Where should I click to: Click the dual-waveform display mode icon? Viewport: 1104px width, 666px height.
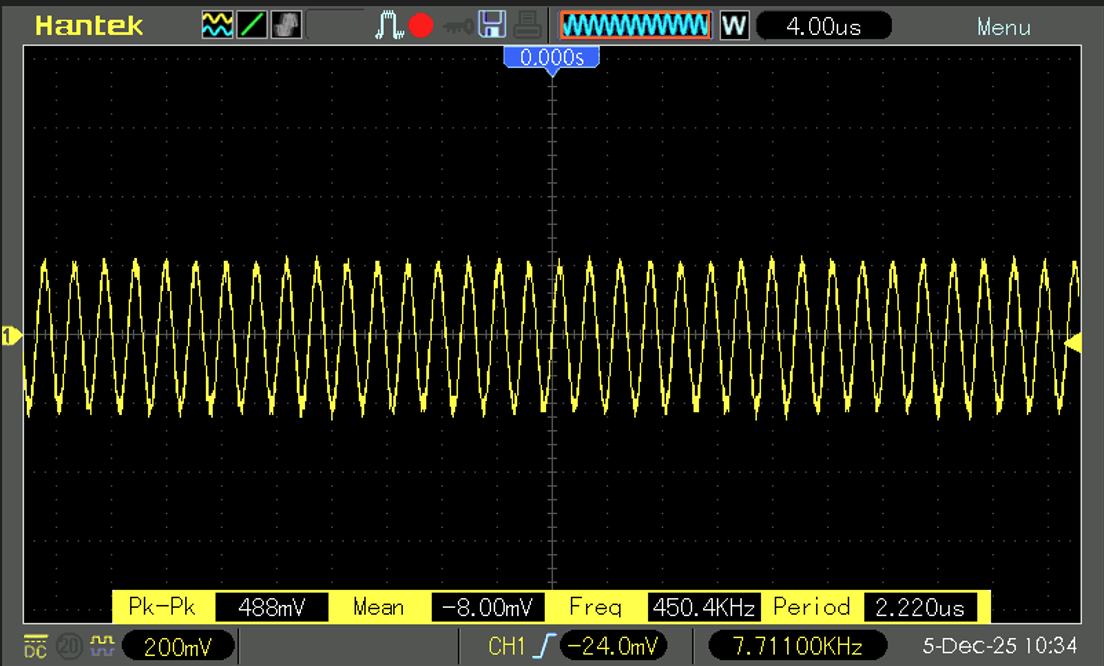[x=217, y=26]
